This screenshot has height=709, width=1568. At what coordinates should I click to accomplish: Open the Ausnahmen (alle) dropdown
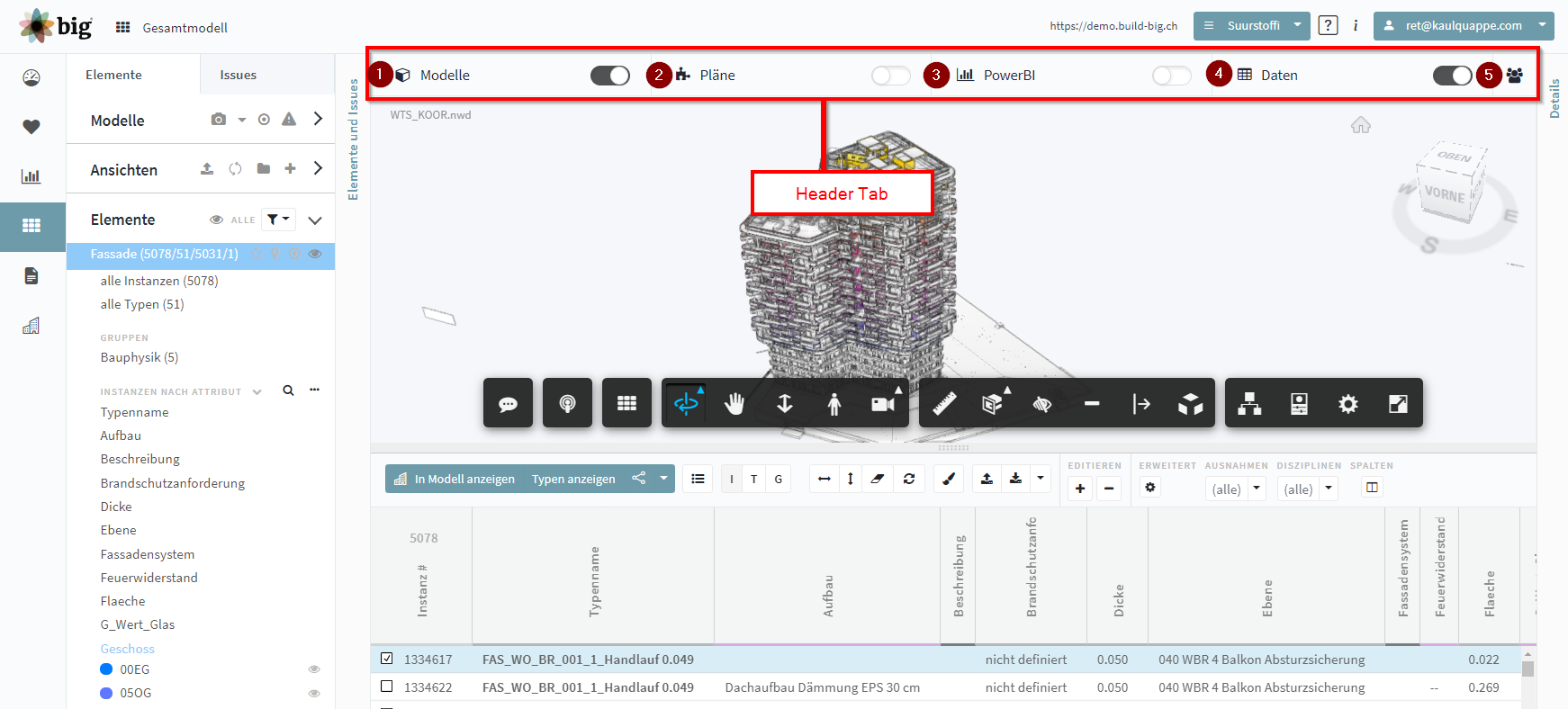point(1235,489)
